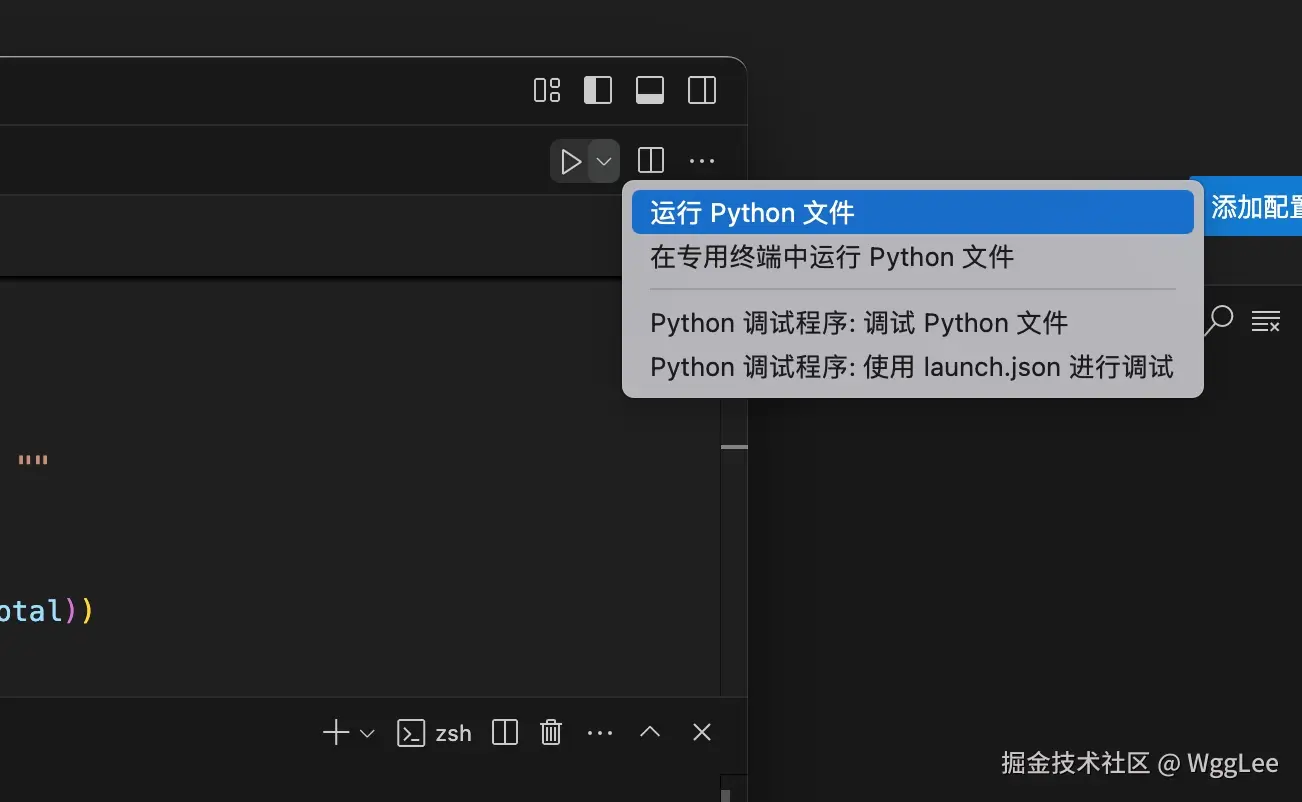Choose 在专用终端中运行 Python 文件

coord(913,257)
